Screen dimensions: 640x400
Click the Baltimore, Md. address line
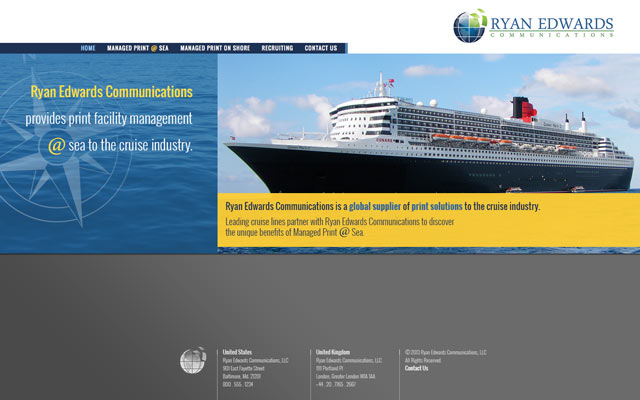tap(242, 376)
